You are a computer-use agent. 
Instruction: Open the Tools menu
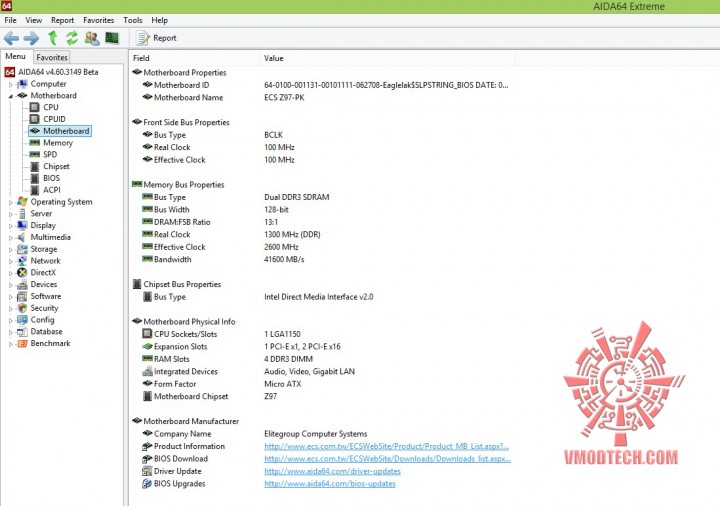[133, 20]
